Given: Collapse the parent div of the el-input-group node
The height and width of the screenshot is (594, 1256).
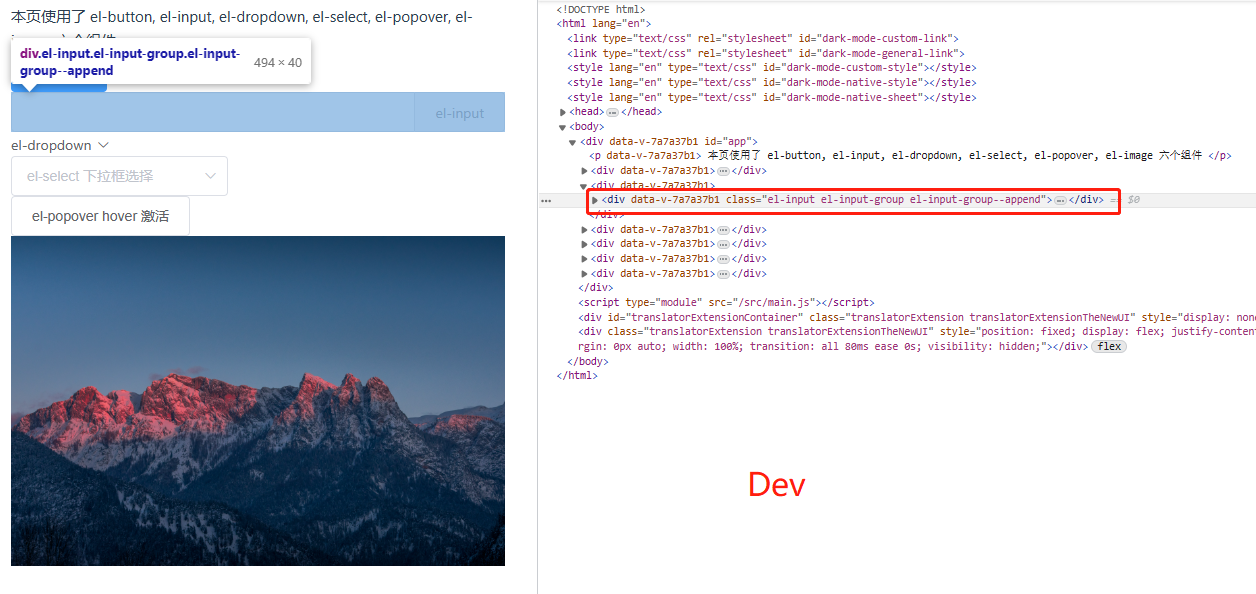Looking at the screenshot, I should 584,186.
